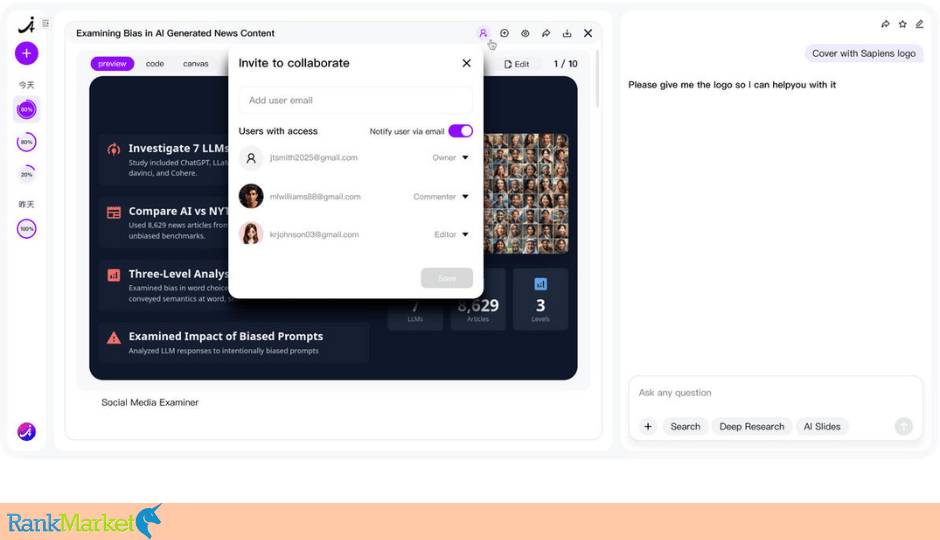This screenshot has width=940, height=540.
Task: Click the document title text
Action: point(175,33)
